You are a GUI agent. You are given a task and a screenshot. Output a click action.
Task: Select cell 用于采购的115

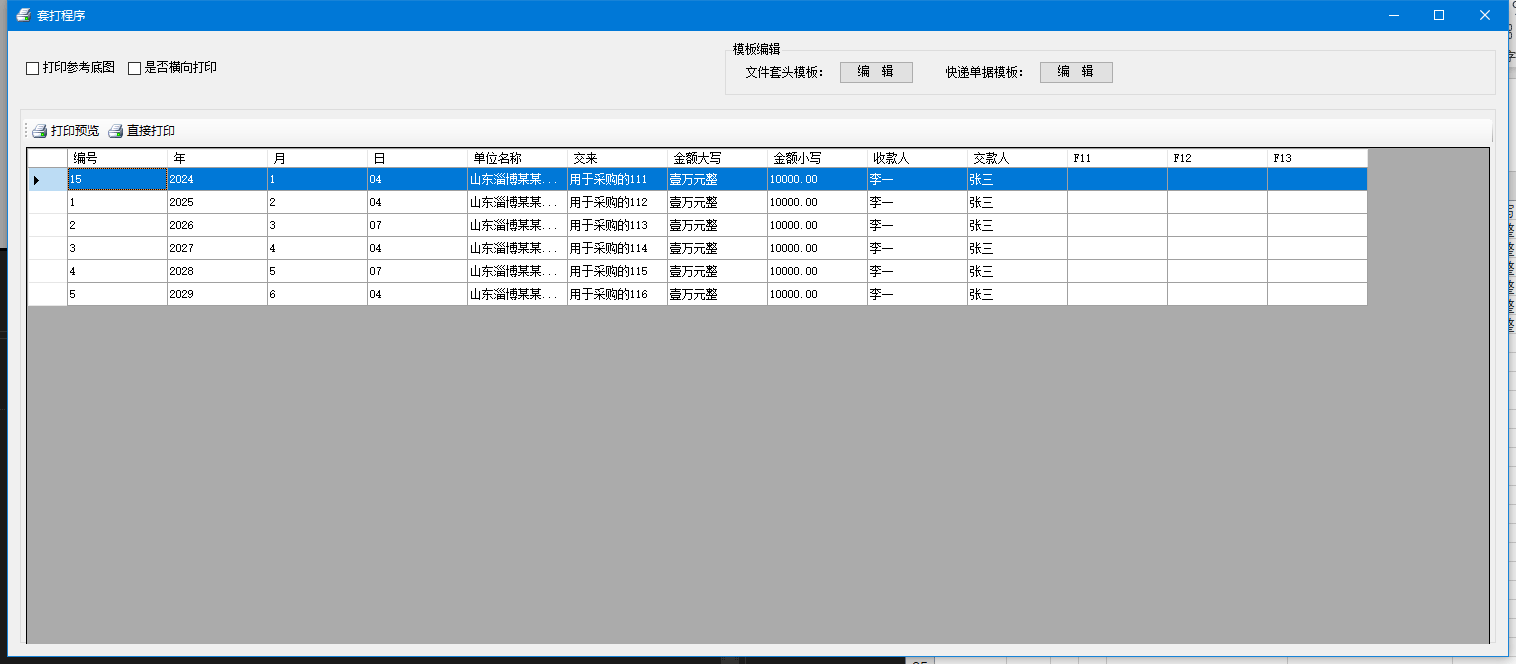[617, 271]
